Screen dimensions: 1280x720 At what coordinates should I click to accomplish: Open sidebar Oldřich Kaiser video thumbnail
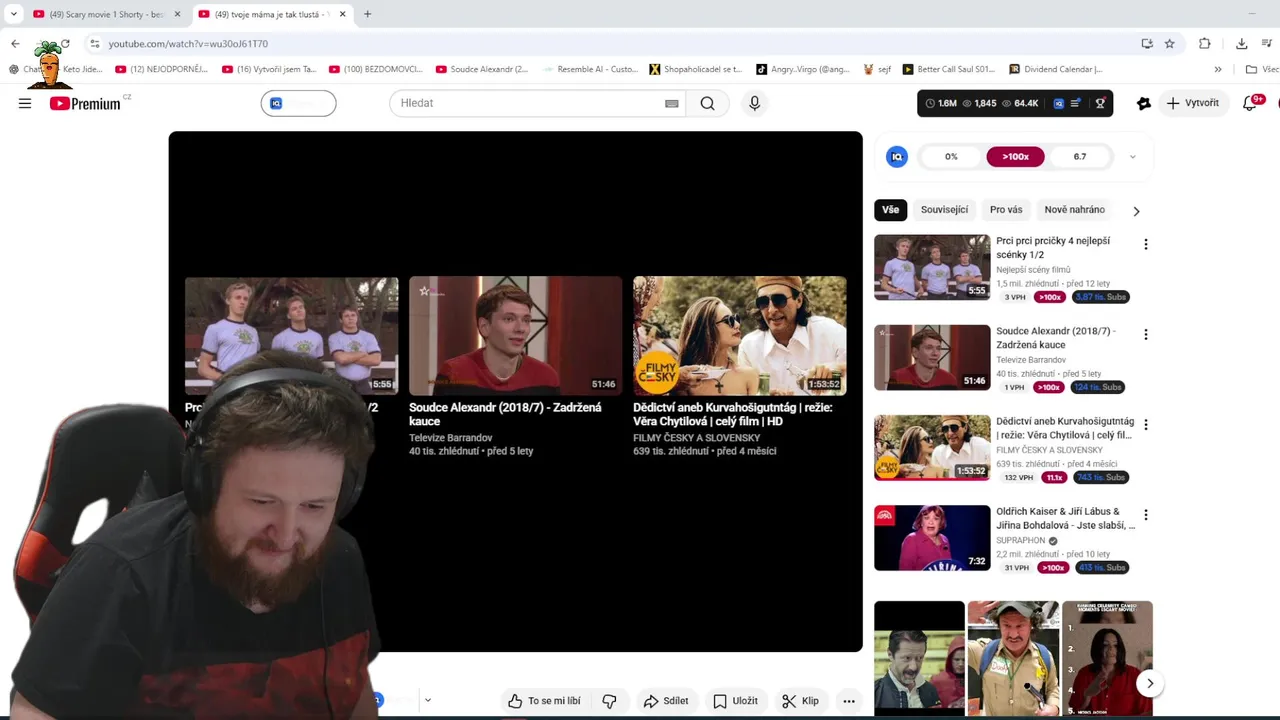click(932, 538)
